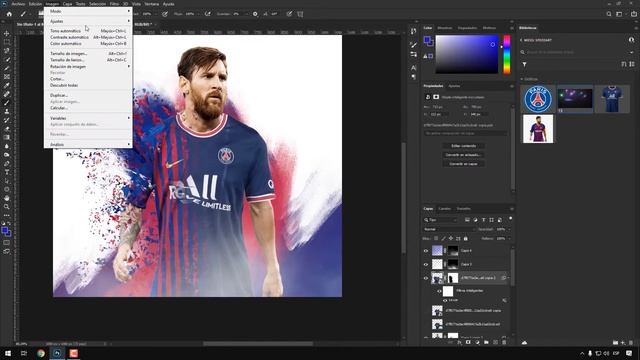This screenshot has width=640, height=360.
Task: Select the Horizontal Type tool
Action: coord(7,172)
